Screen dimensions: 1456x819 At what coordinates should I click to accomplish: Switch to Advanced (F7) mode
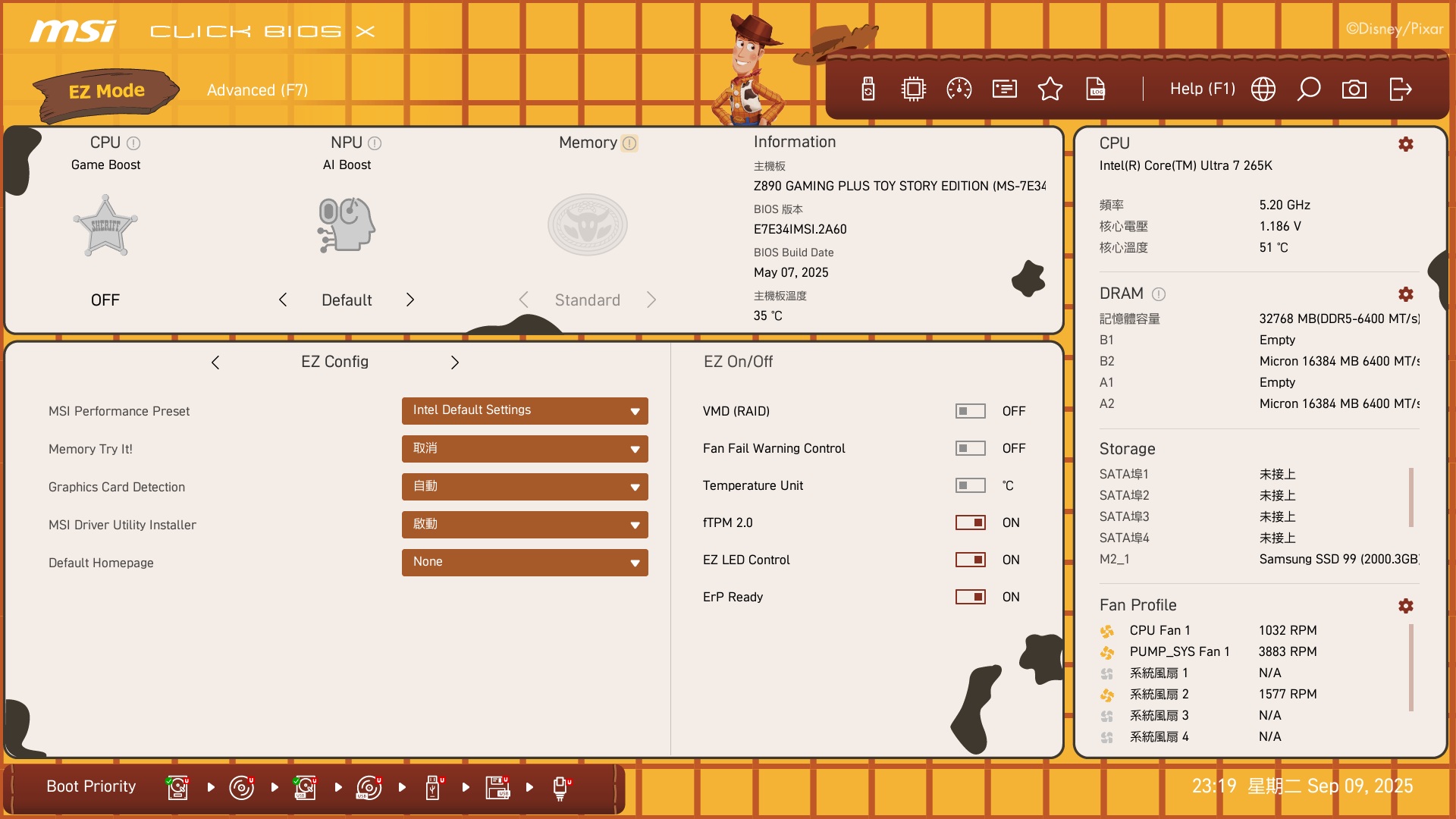[x=258, y=90]
